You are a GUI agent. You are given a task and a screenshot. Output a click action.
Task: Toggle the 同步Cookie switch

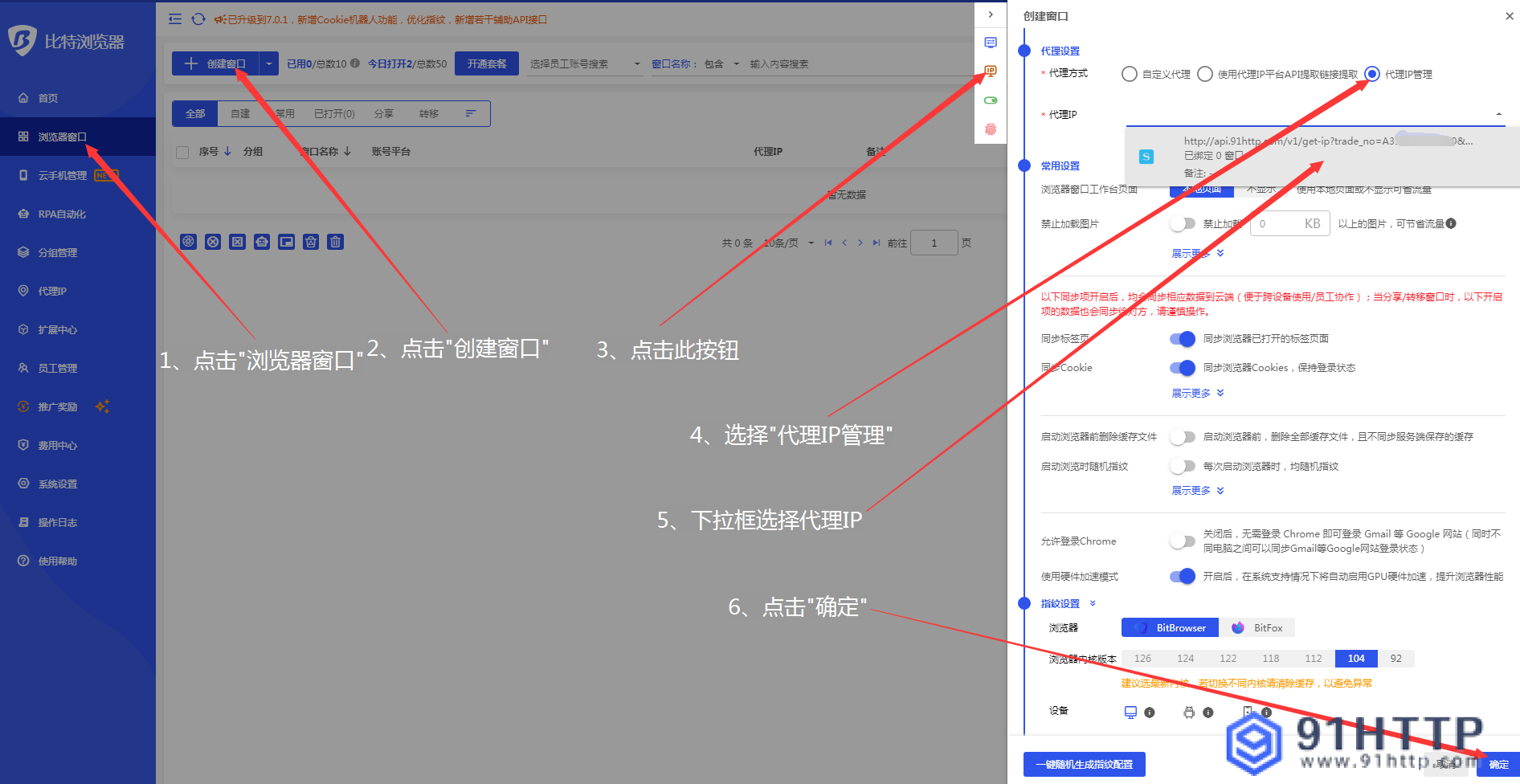(x=1183, y=368)
